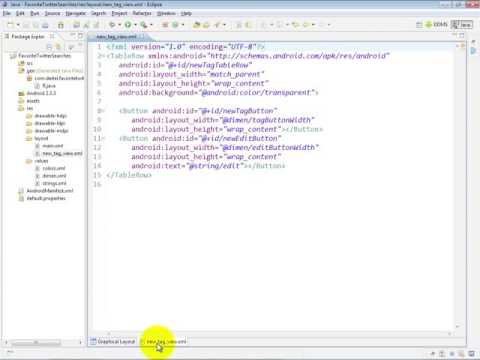Click the External Tools run icon

pos(144,25)
